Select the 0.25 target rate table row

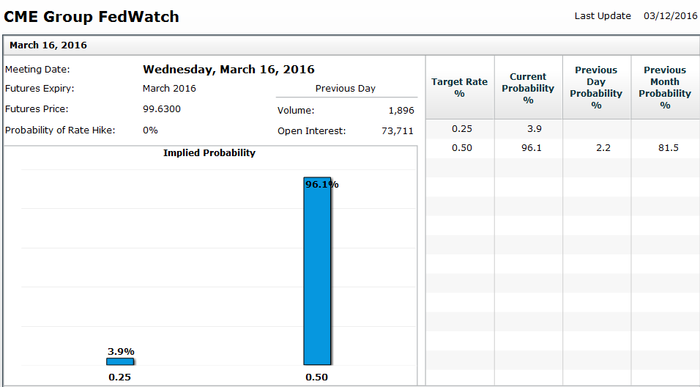tap(563, 129)
